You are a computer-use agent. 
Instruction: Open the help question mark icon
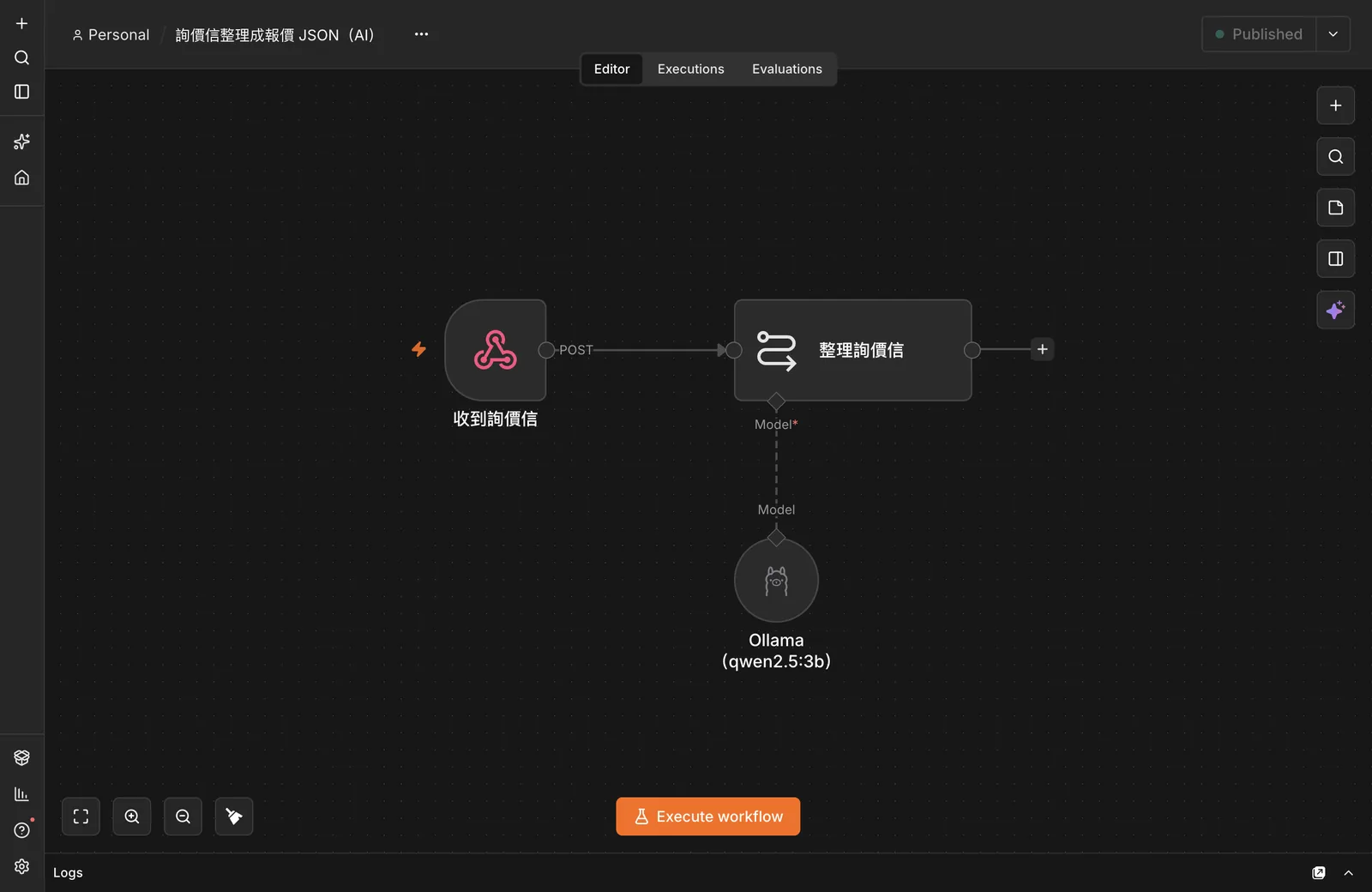click(x=21, y=830)
